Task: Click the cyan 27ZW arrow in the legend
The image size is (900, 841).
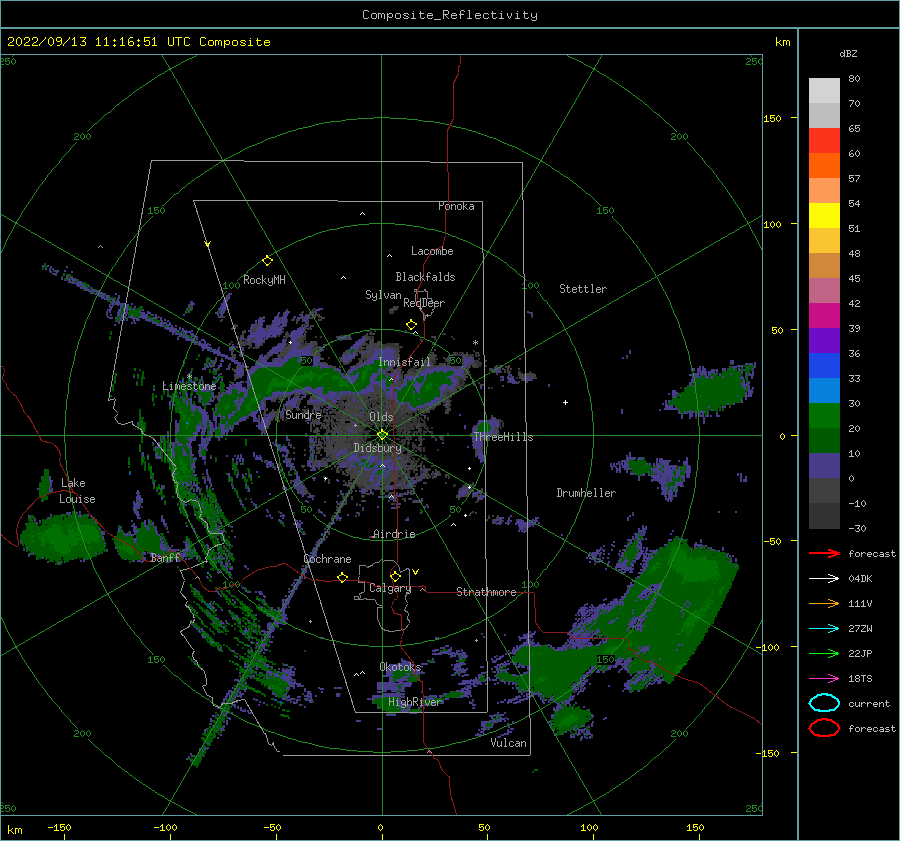Action: tap(824, 629)
